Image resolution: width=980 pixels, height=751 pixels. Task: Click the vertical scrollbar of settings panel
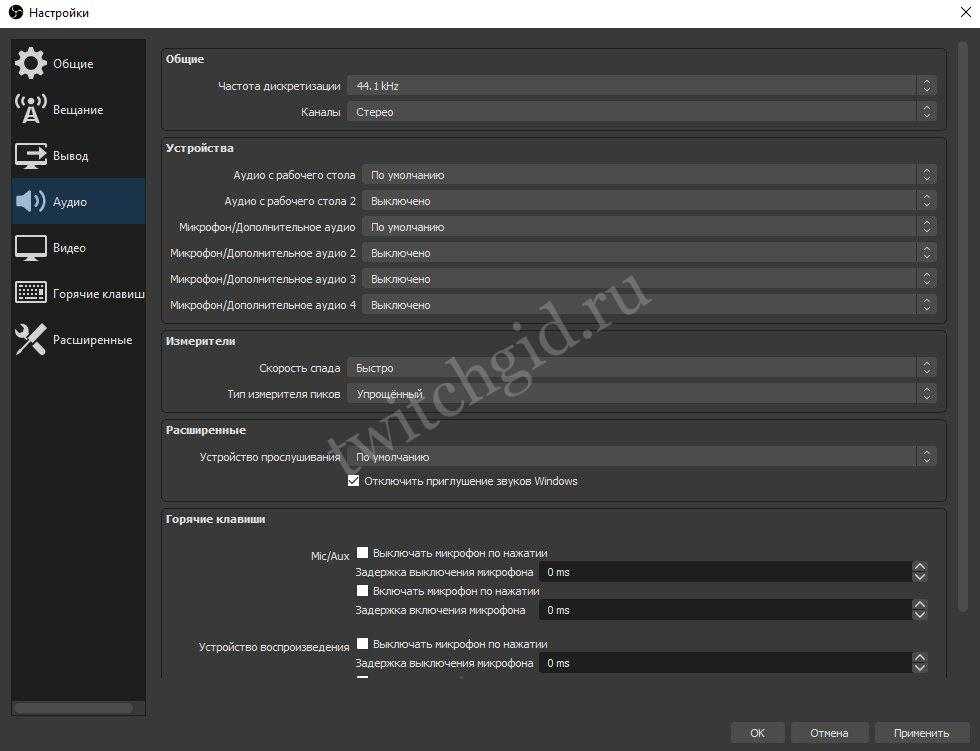pyautogui.click(x=962, y=328)
